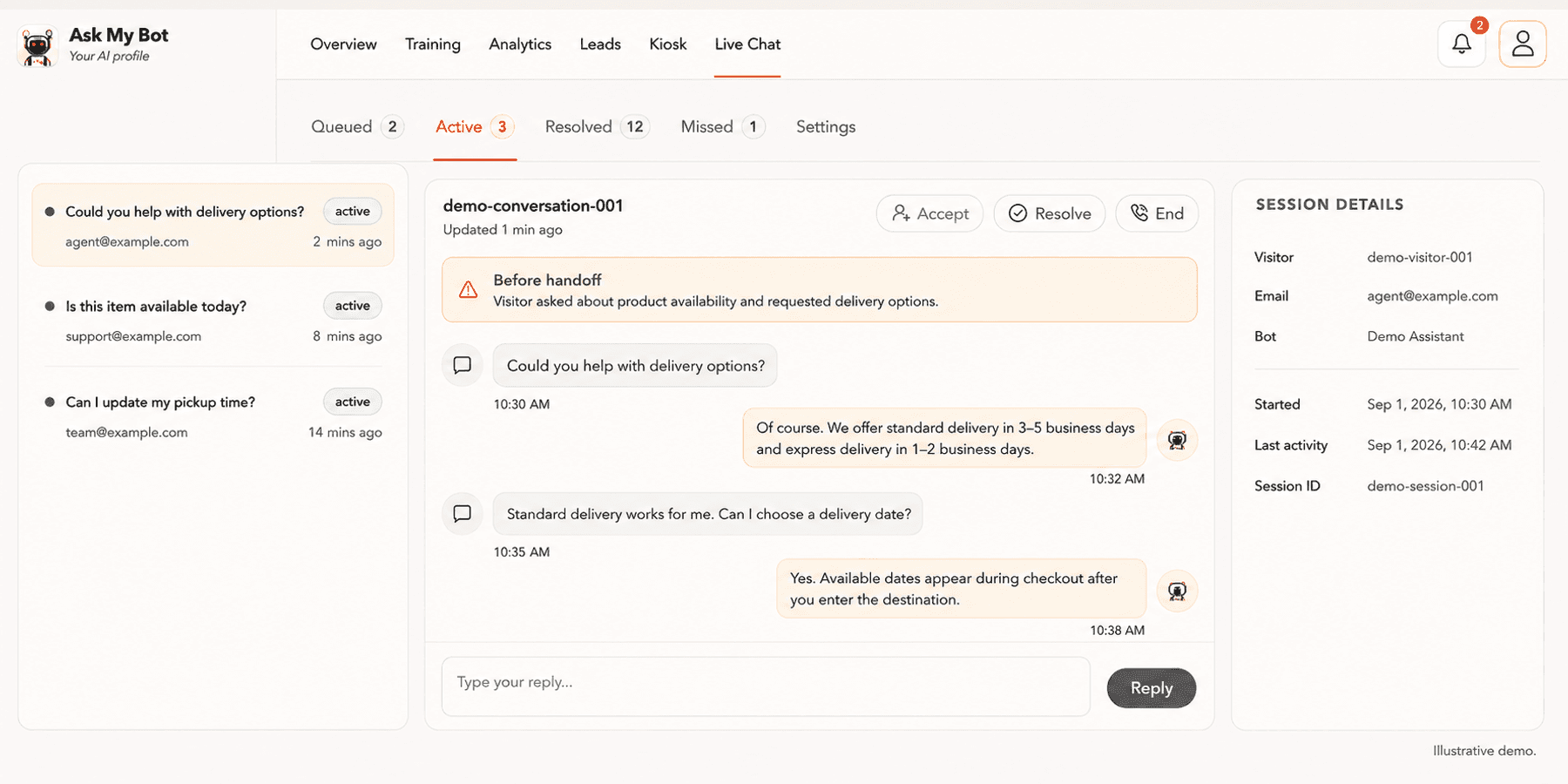Screen dimensions: 1568x784
Task: Click email agent@example.com in Session Details
Action: [x=1432, y=296]
